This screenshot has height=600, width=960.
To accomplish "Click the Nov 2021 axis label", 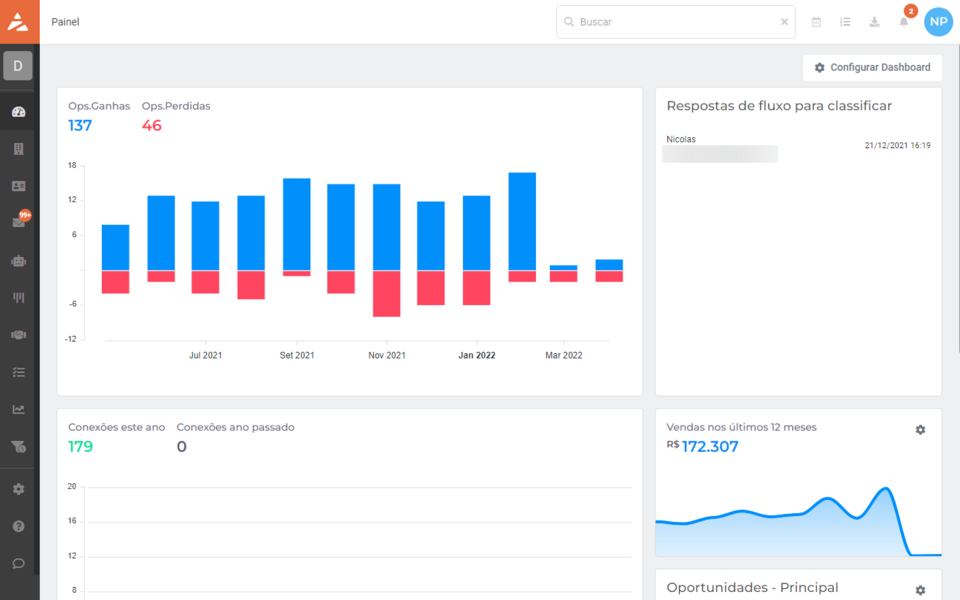I will tap(387, 355).
